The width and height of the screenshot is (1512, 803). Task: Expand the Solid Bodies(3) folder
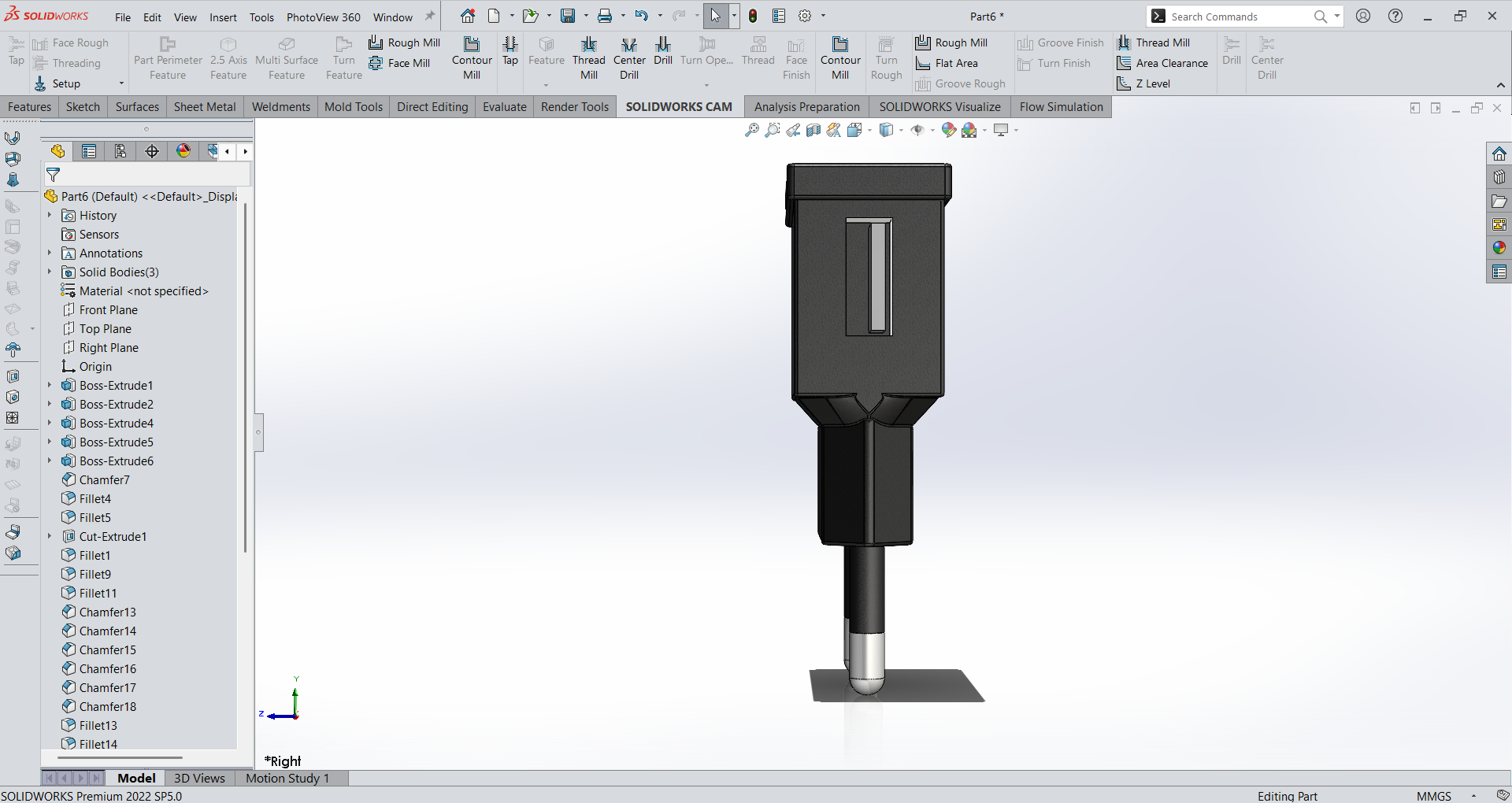click(50, 272)
